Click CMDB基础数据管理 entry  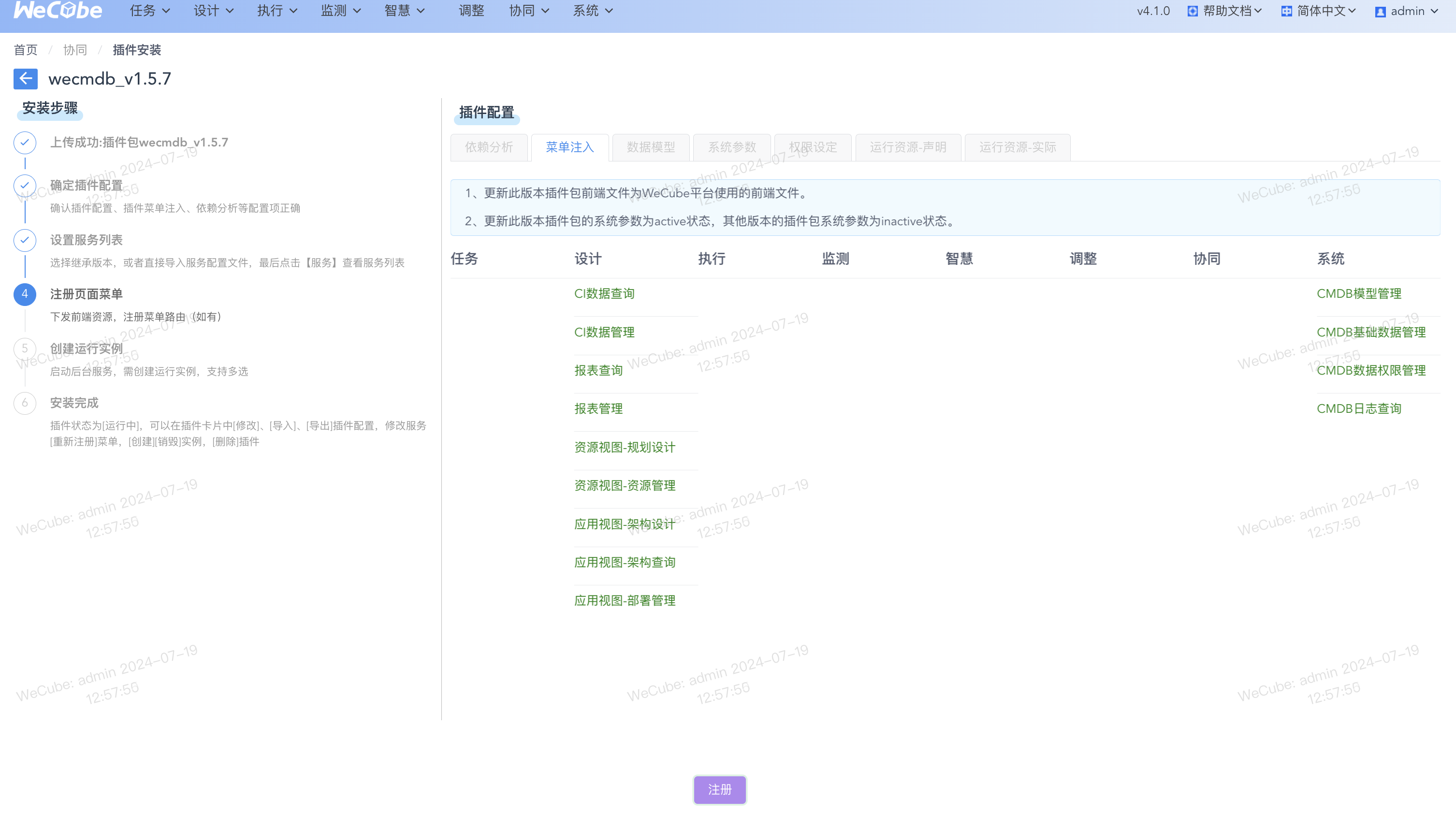click(1371, 333)
